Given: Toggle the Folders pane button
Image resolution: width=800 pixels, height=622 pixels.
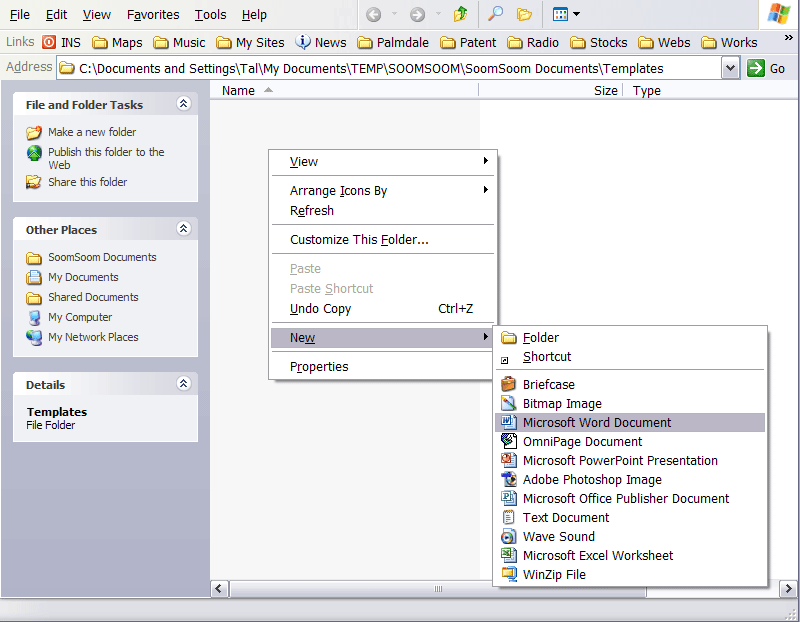Looking at the screenshot, I should [524, 14].
